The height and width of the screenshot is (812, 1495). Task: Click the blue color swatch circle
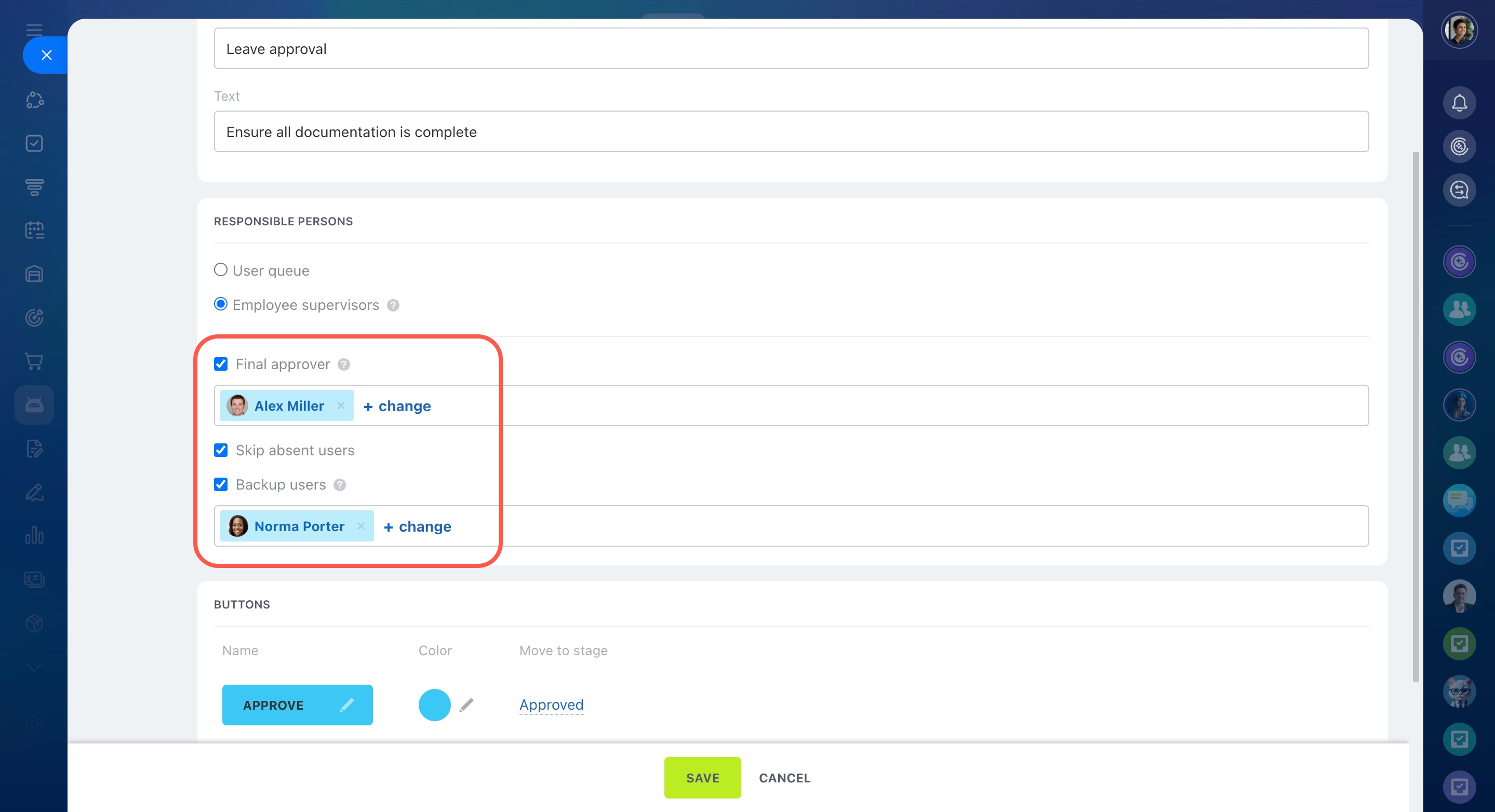click(x=434, y=705)
